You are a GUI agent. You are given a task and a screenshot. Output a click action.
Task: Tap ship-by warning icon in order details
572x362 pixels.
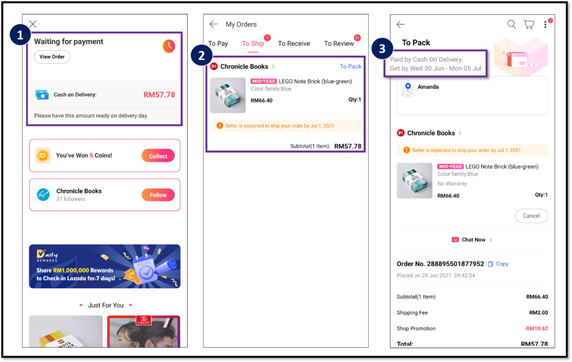[x=406, y=150]
